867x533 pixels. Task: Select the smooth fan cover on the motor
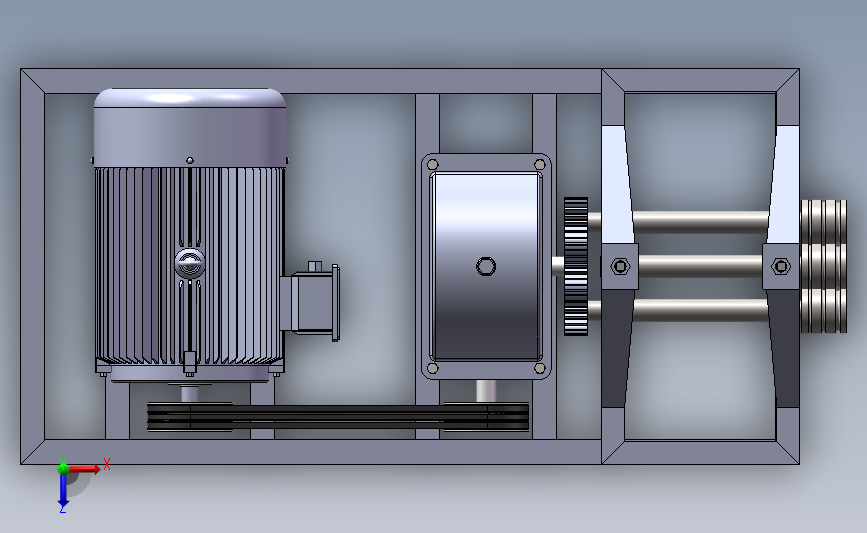pyautogui.click(x=190, y=127)
